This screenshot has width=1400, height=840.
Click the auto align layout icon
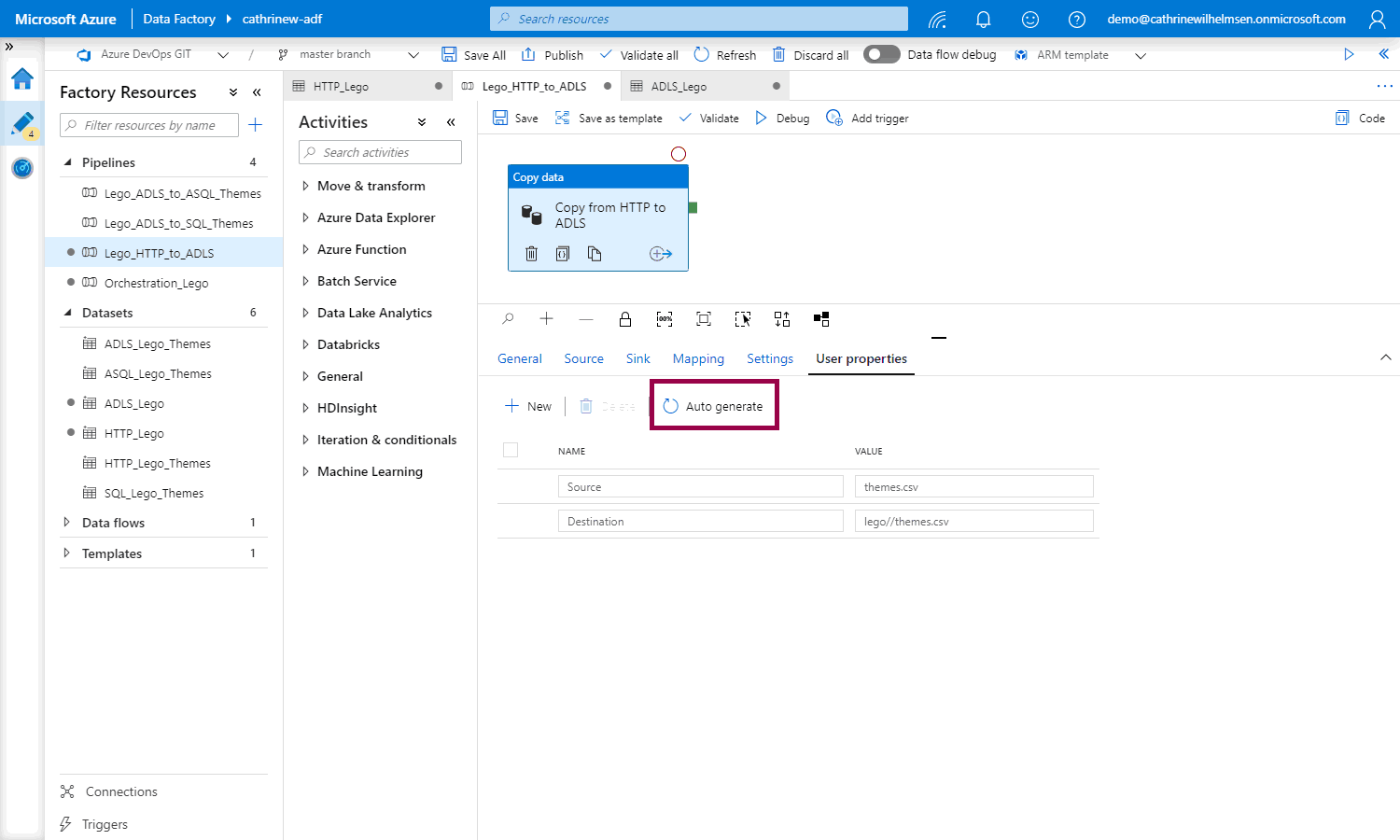pyautogui.click(x=782, y=319)
